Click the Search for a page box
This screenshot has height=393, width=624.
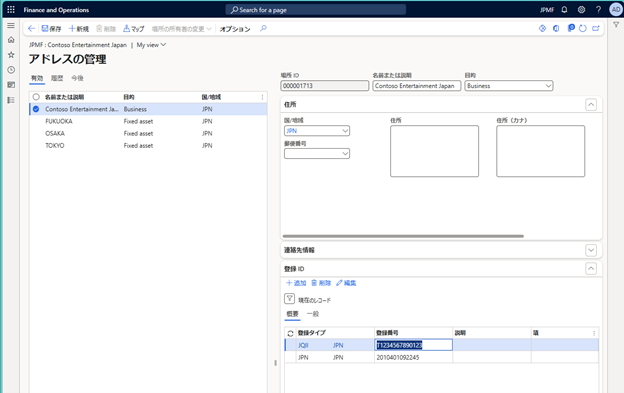click(316, 10)
